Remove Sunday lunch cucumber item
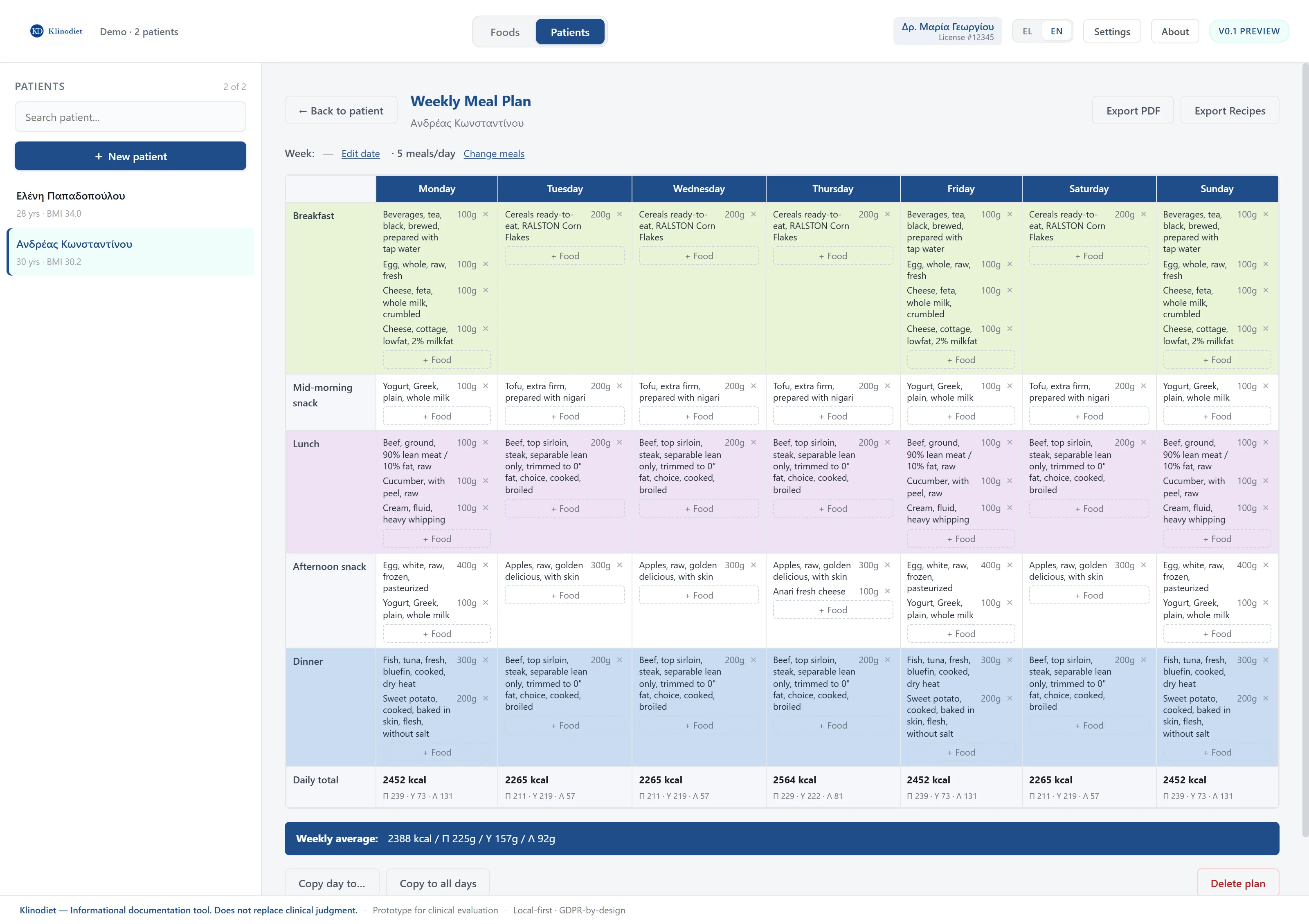The height and width of the screenshot is (924, 1309). pos(1266,481)
